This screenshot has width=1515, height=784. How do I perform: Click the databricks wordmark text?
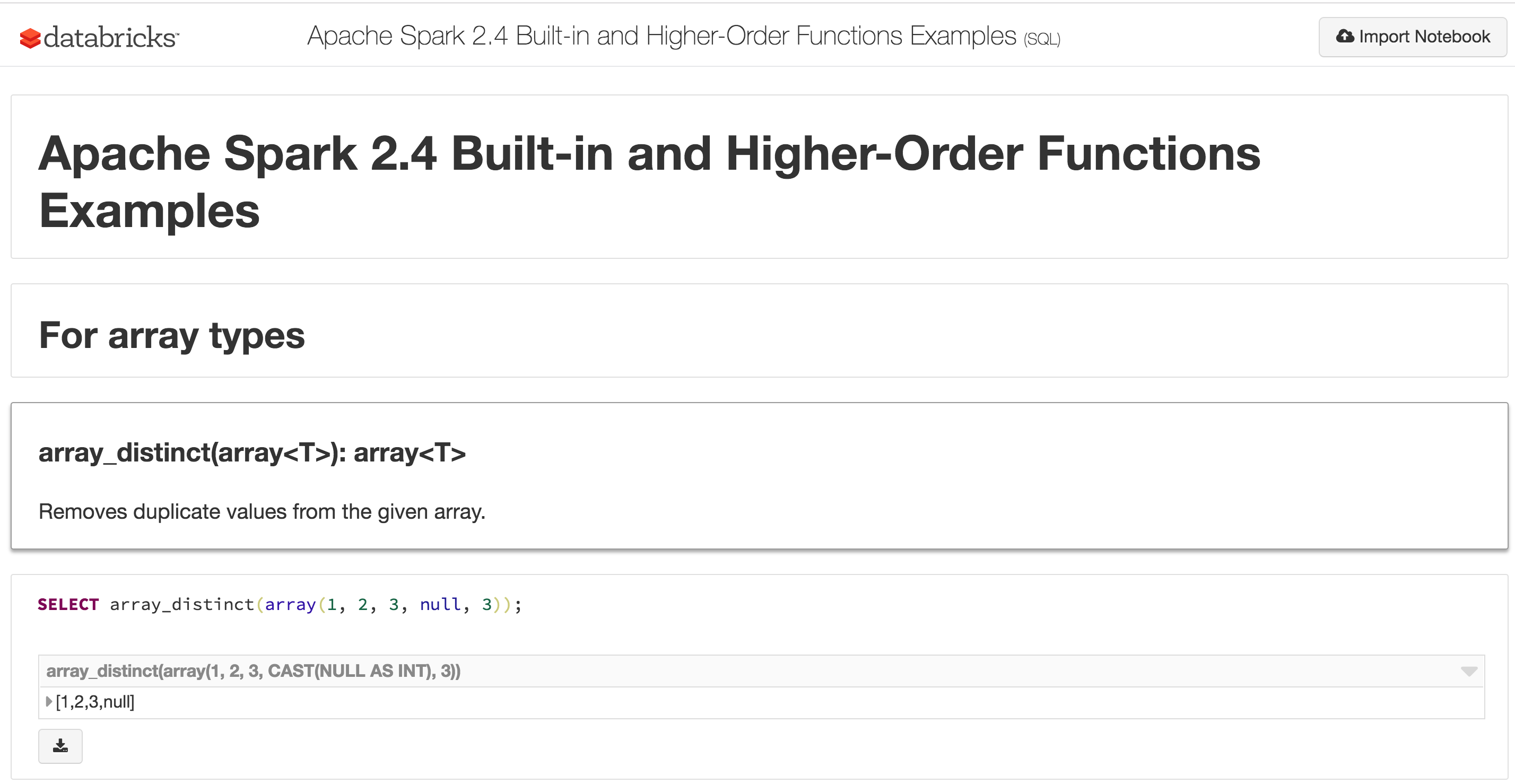110,38
